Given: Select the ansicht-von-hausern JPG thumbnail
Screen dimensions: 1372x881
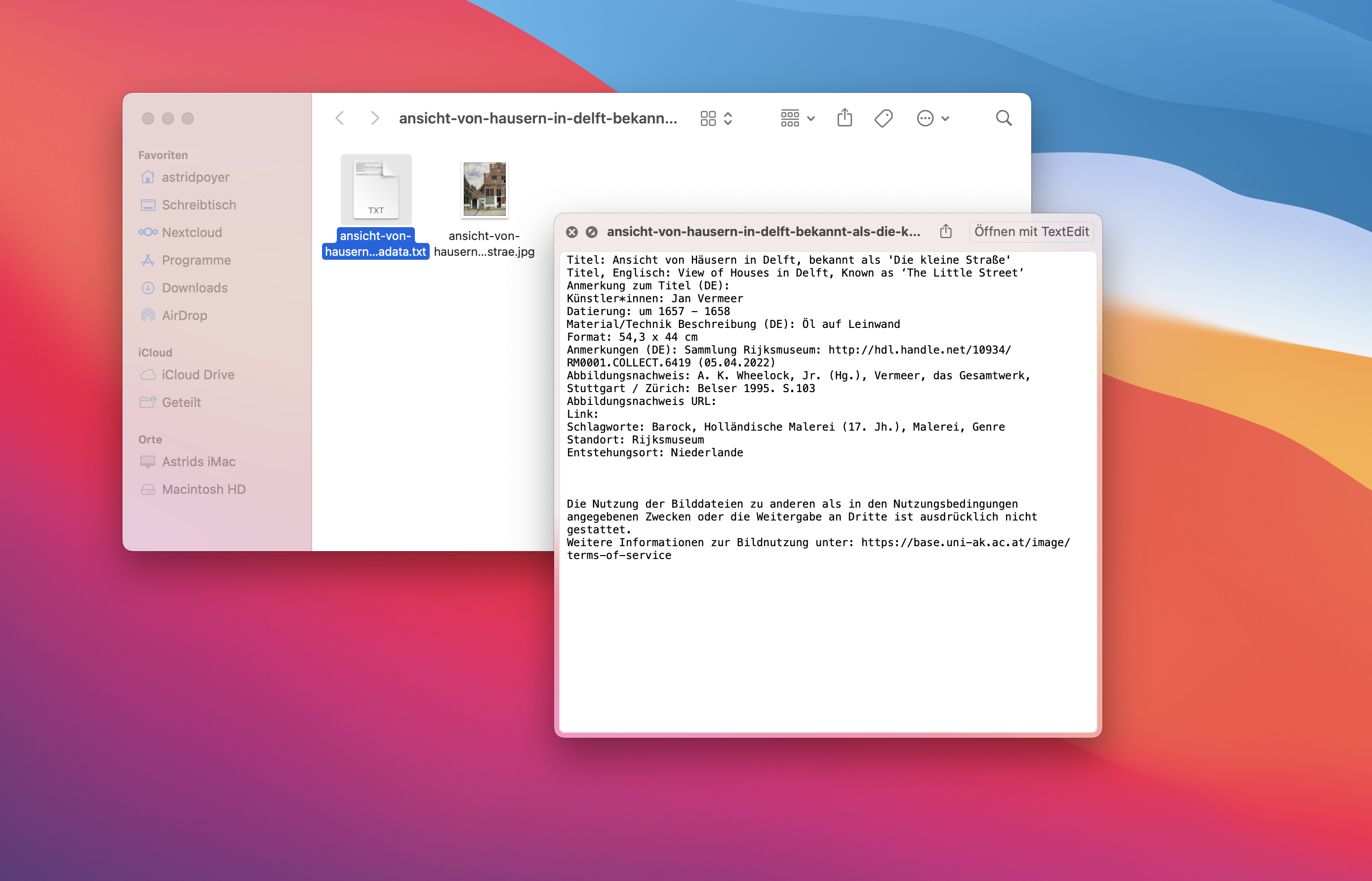Looking at the screenshot, I should [x=484, y=189].
